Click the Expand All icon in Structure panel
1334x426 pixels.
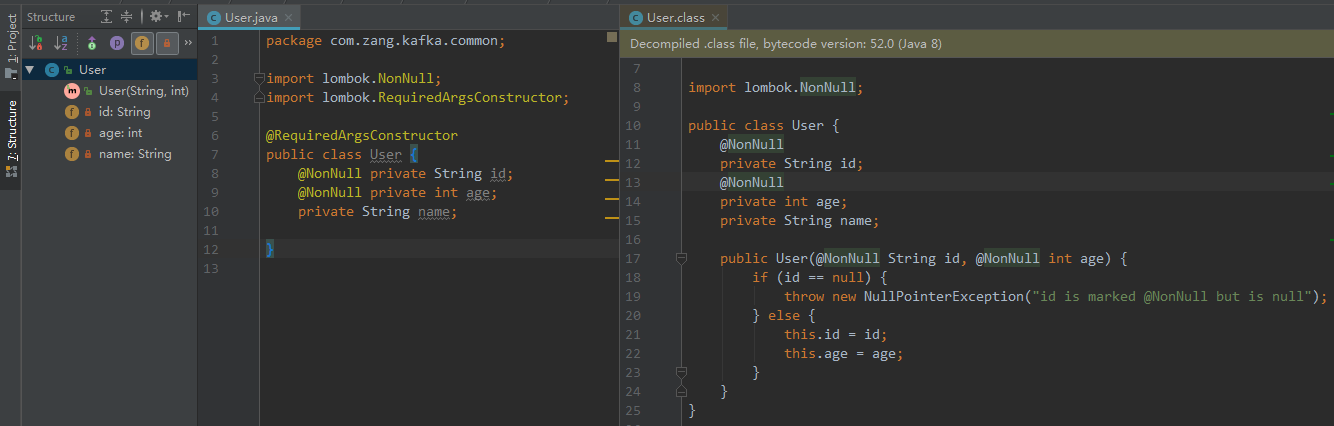(106, 17)
